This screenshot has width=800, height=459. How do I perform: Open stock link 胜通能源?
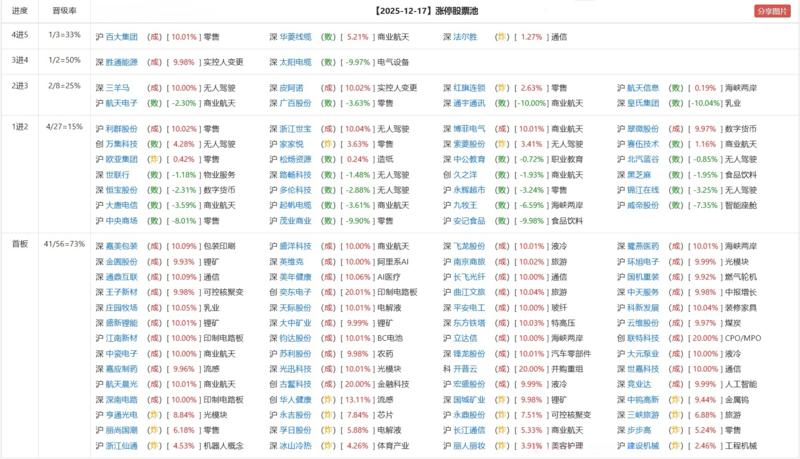(x=122, y=62)
